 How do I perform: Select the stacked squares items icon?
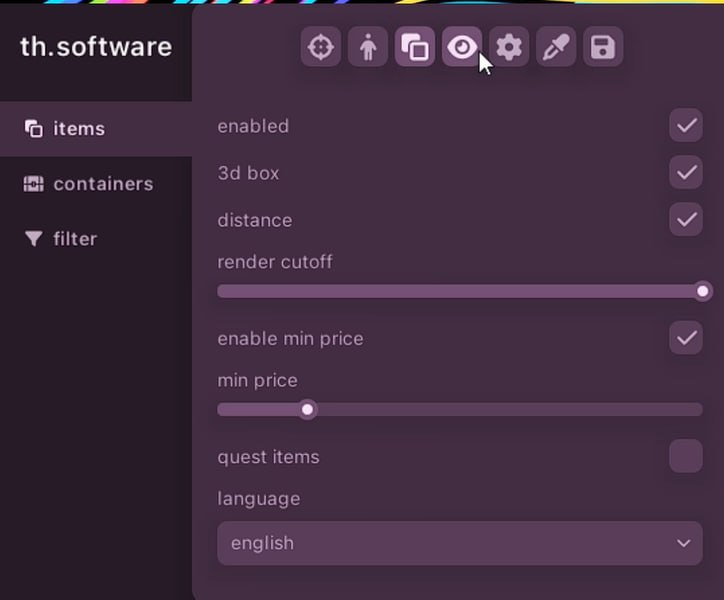coord(415,47)
